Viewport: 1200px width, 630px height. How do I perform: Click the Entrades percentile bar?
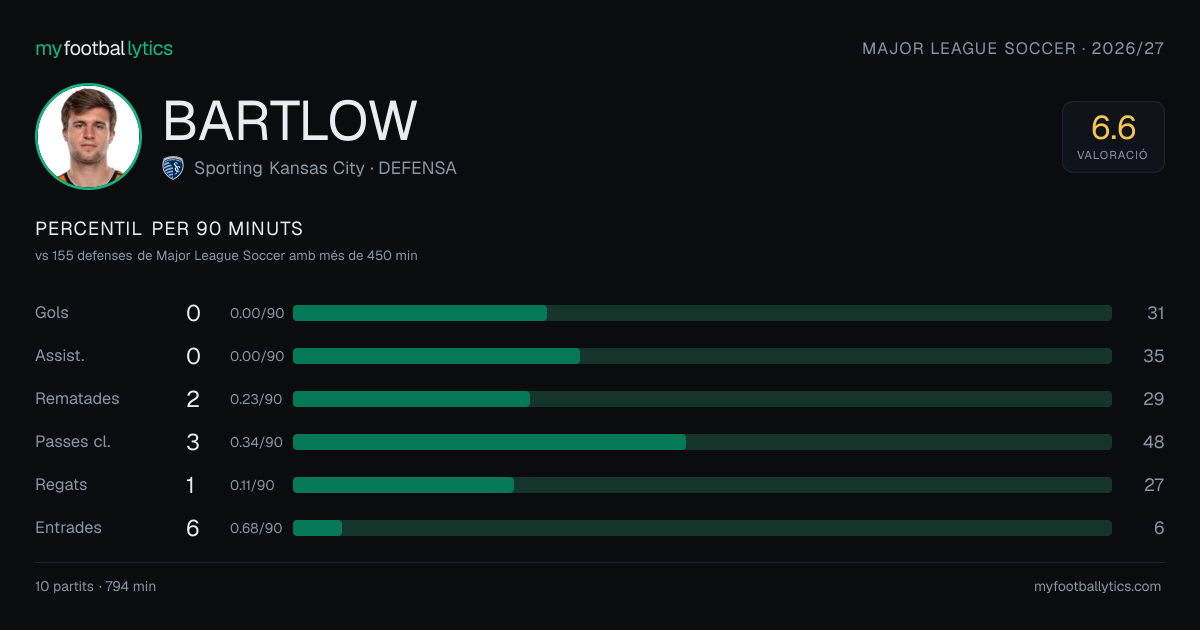(x=702, y=528)
